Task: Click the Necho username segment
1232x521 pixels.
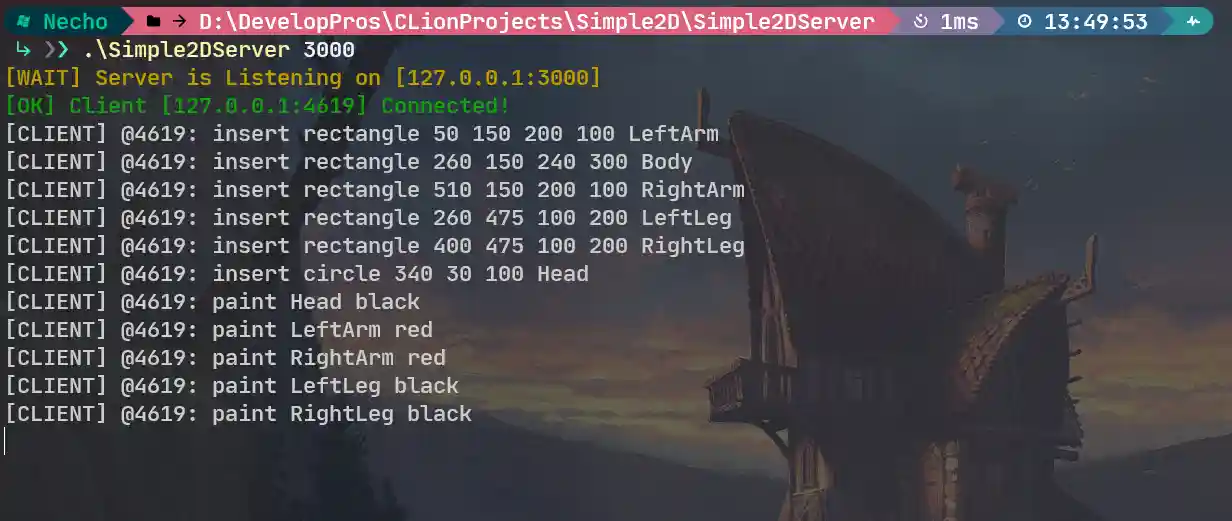Action: coord(75,21)
